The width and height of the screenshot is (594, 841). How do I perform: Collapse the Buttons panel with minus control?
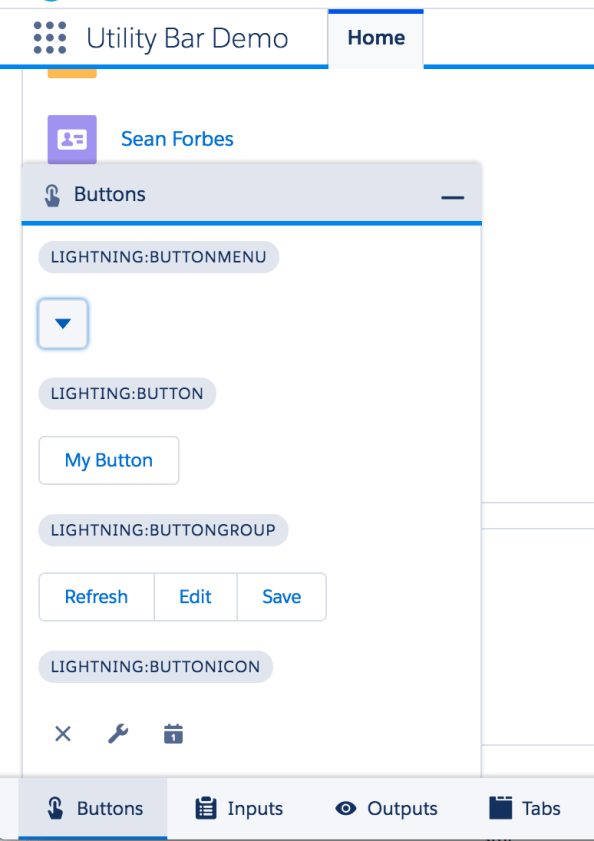(x=452, y=195)
